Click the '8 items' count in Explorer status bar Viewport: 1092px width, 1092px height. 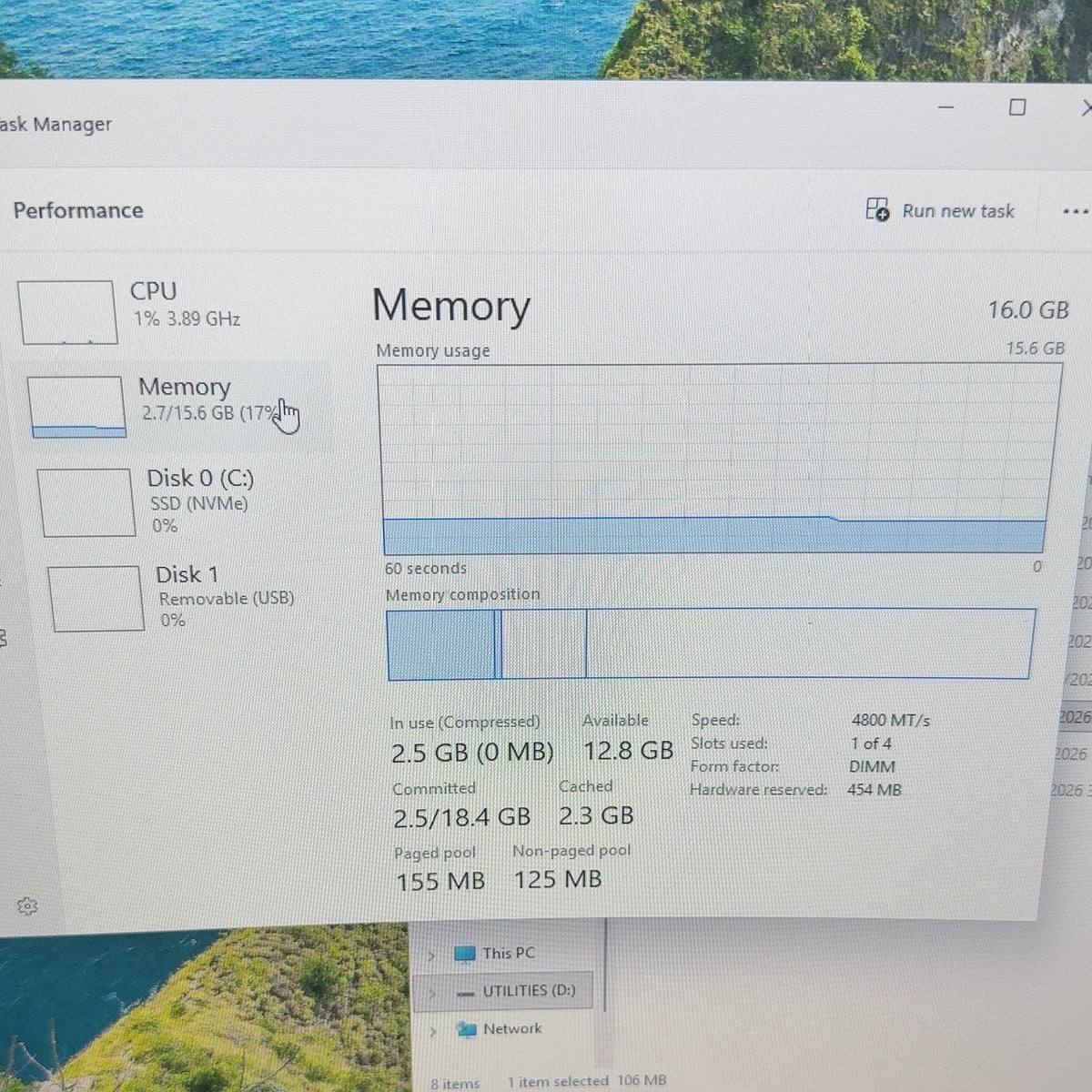click(x=455, y=1083)
